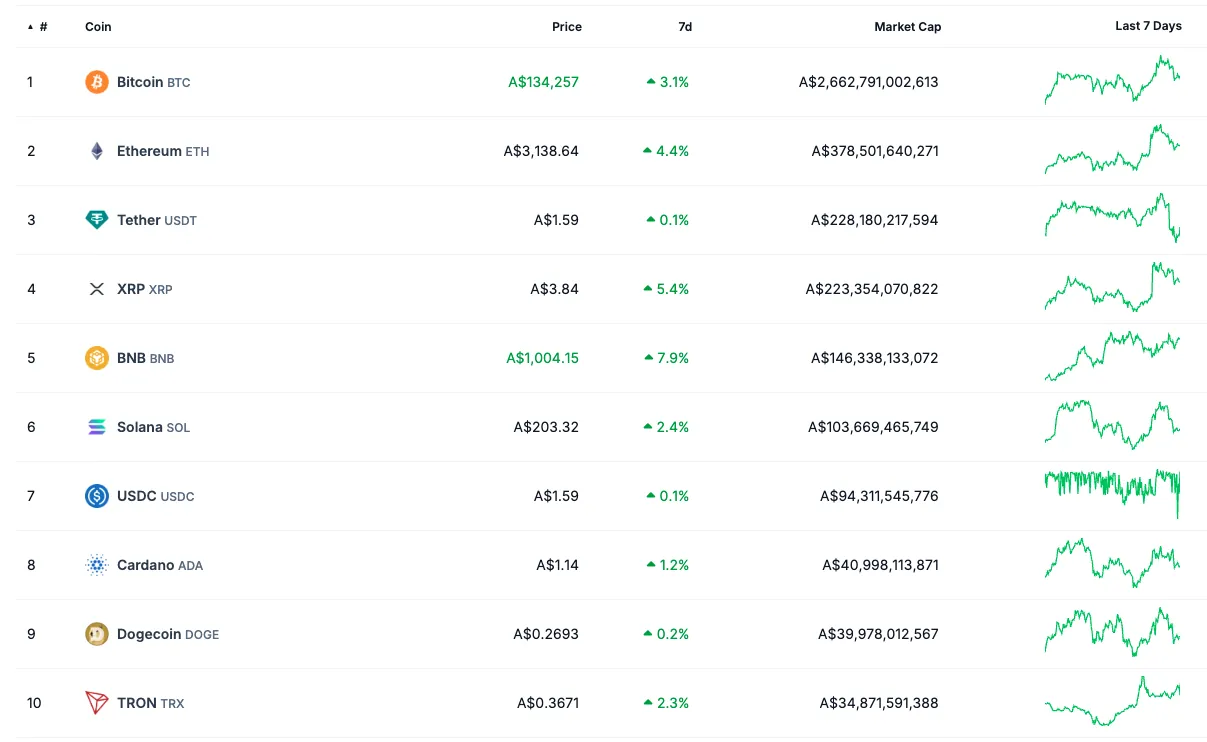Viewport: 1207px width, 742px height.
Task: Click the XRP logo icon
Action: [x=97, y=289]
